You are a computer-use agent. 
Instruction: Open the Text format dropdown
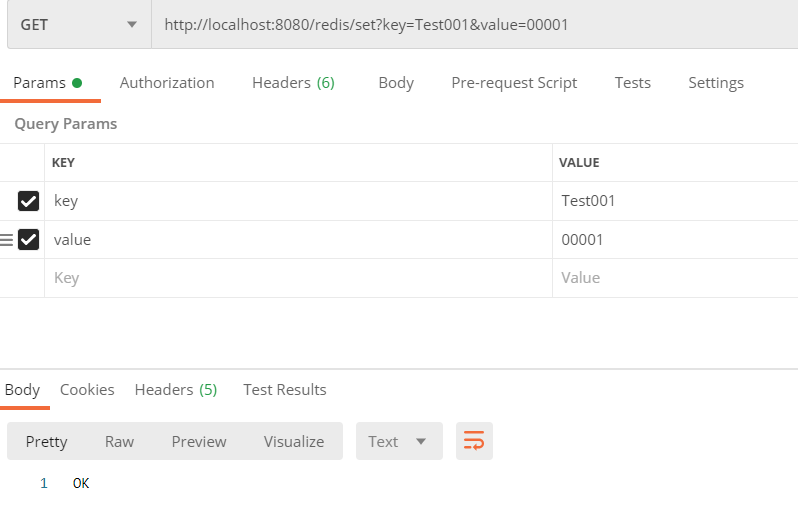point(399,441)
